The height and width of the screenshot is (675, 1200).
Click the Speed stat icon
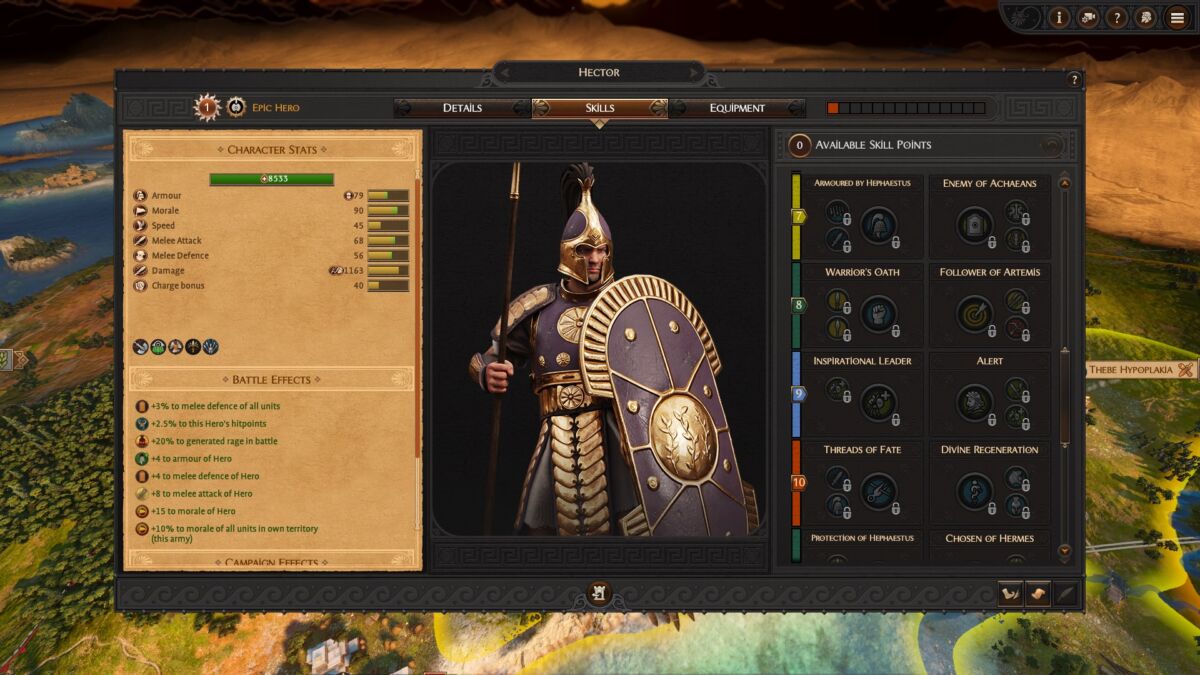tap(140, 226)
